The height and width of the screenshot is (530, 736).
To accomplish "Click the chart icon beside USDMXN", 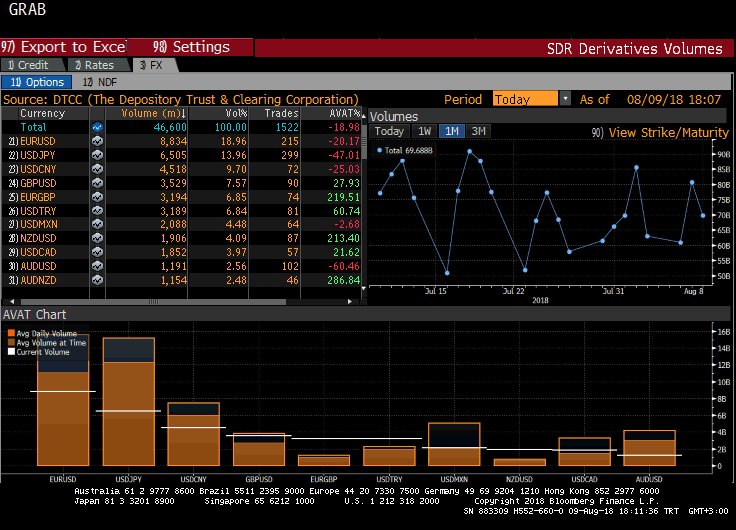I will pyautogui.click(x=97, y=224).
